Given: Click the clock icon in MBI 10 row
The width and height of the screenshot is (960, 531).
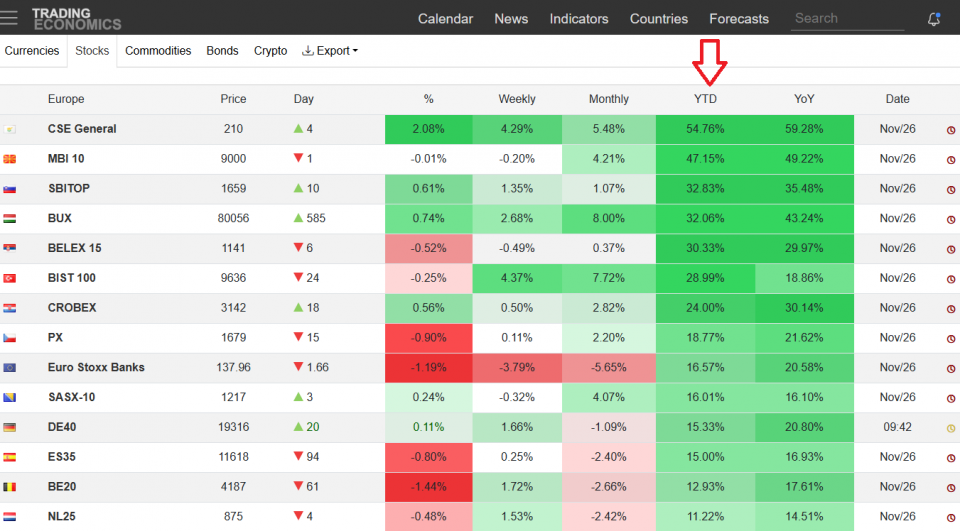Looking at the screenshot, I should [951, 160].
